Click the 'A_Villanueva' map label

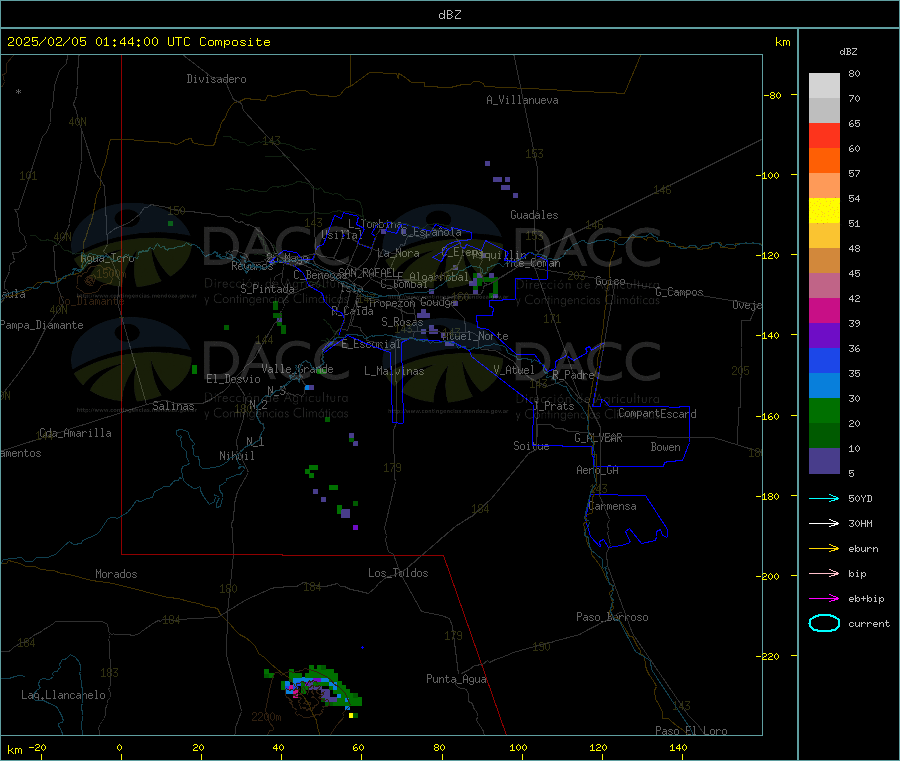522,100
